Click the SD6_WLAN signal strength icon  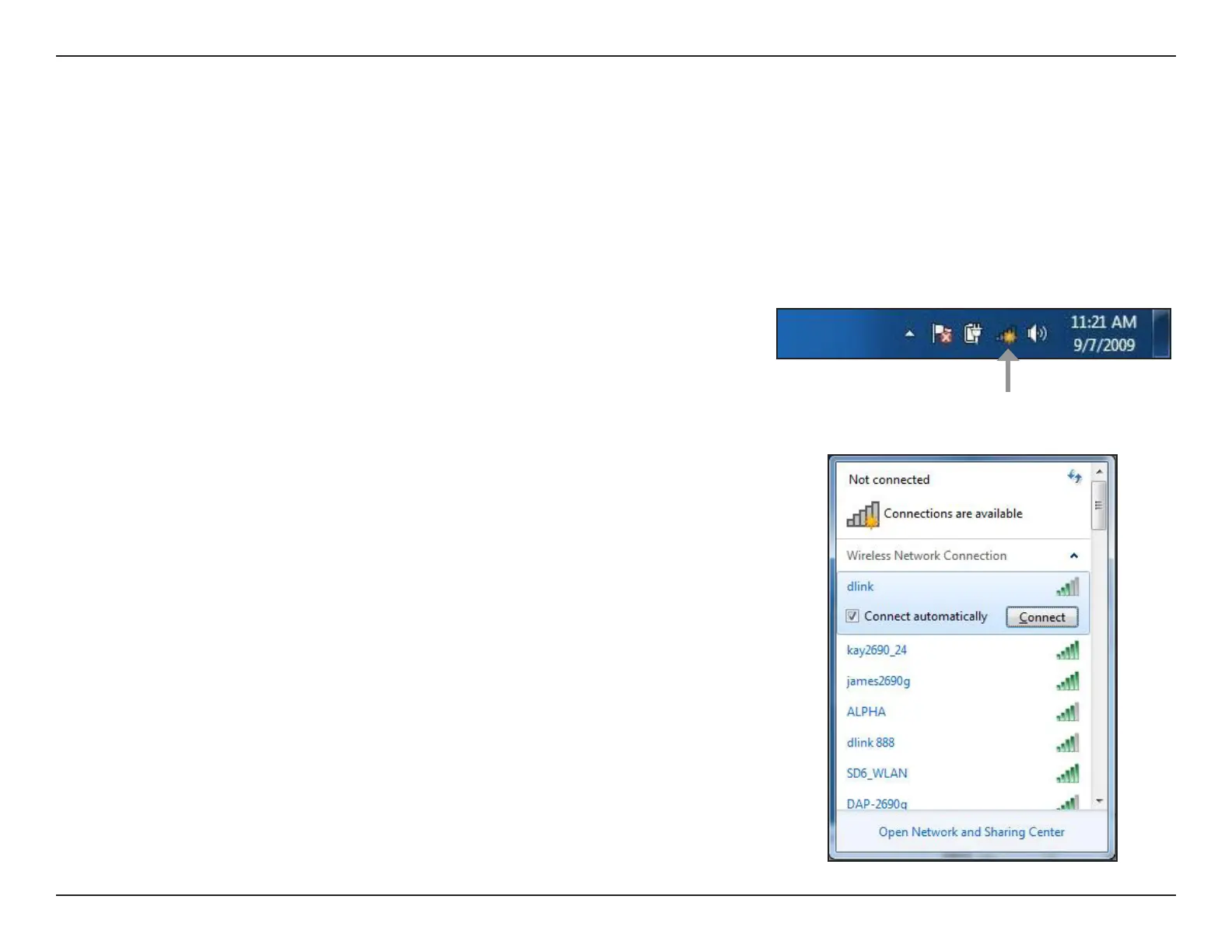coord(1068,773)
